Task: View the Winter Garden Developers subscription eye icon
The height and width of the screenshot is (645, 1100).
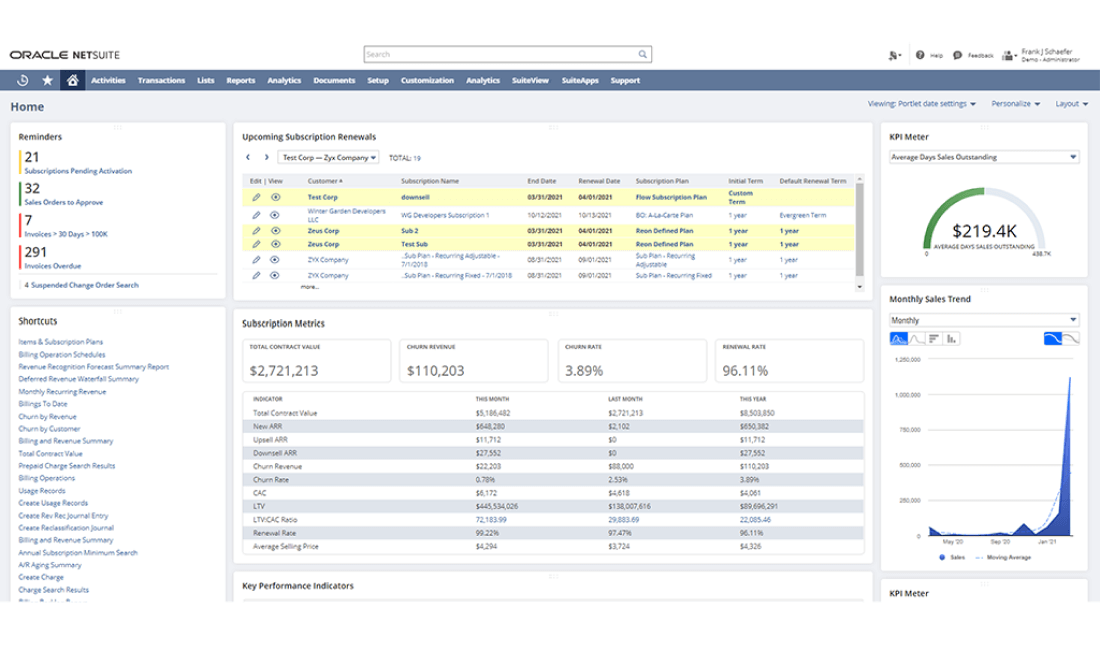Action: click(275, 215)
